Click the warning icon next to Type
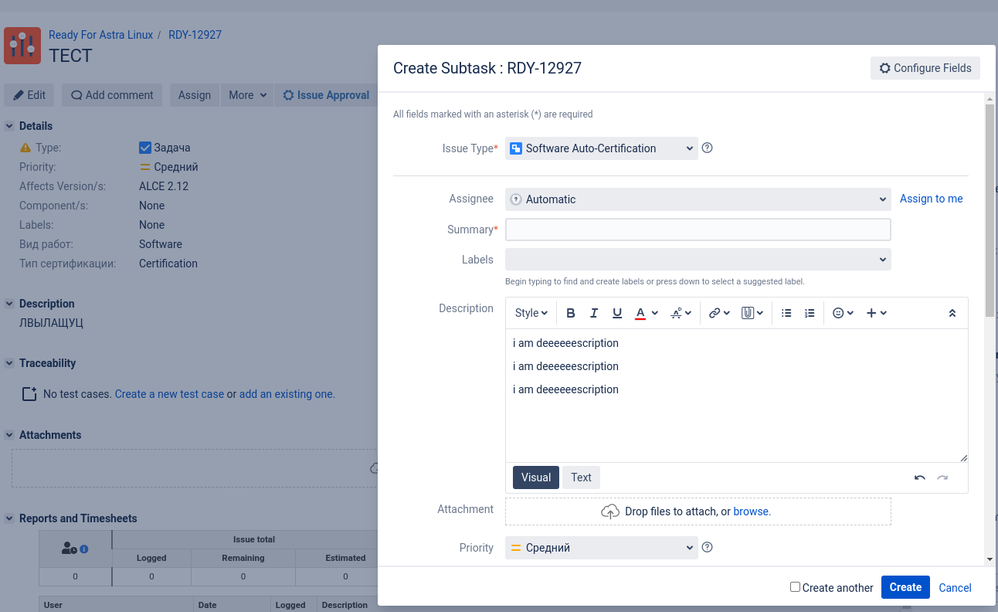Screen dimensions: 998x612 (x=25, y=148)
